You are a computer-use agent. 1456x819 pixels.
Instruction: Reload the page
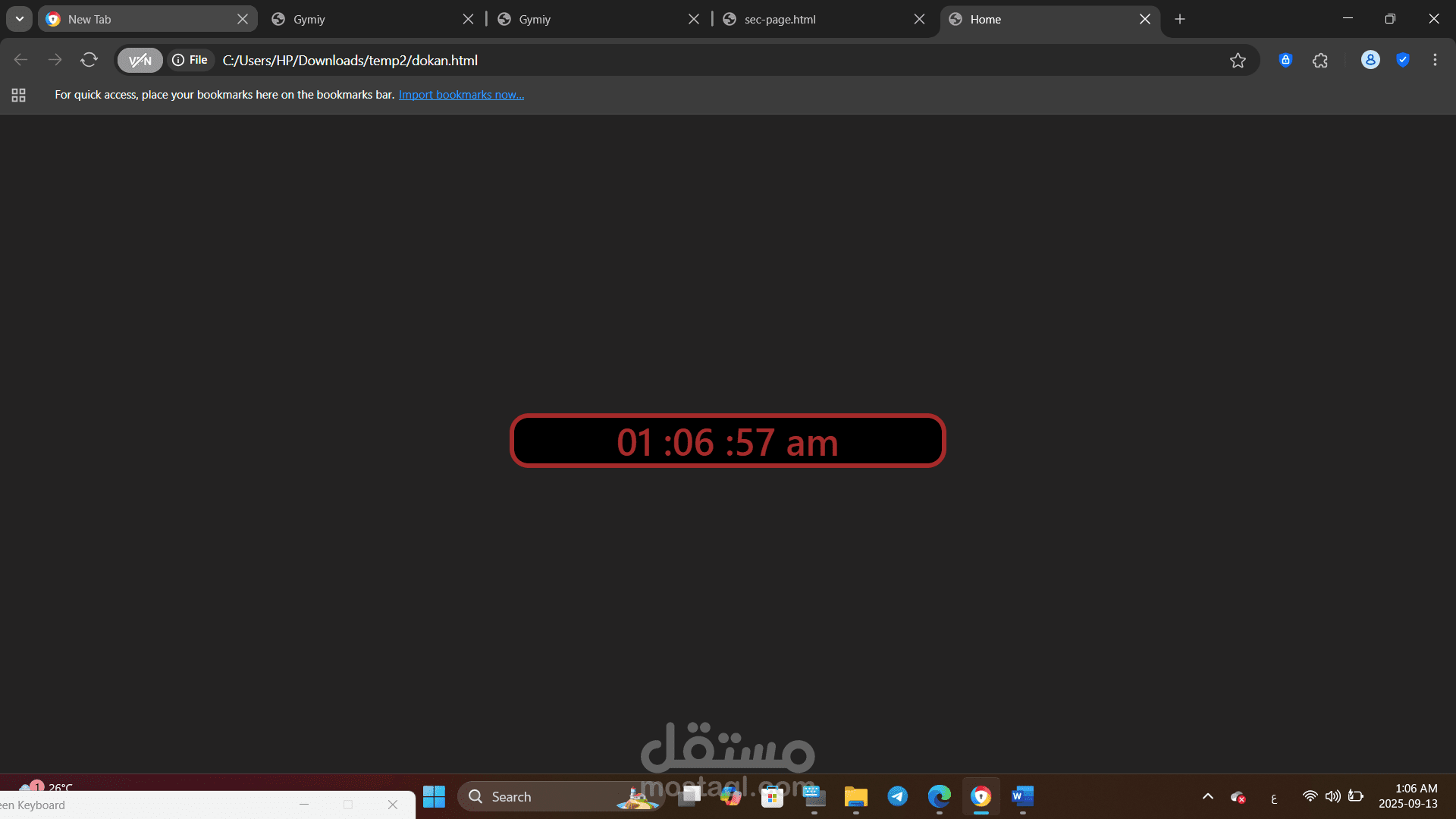(x=89, y=60)
